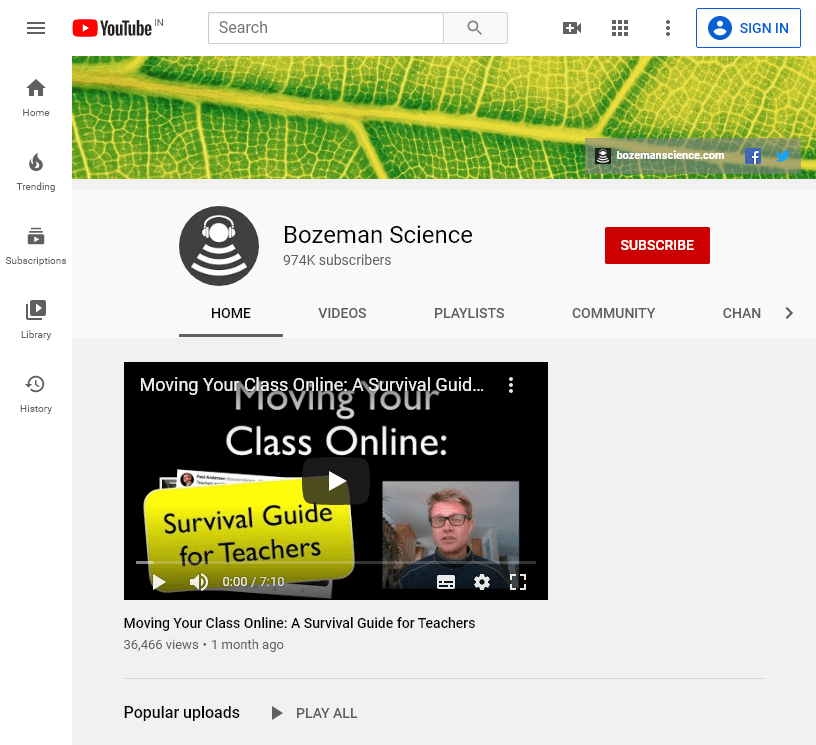Click the Twitter icon on banner

click(x=782, y=156)
